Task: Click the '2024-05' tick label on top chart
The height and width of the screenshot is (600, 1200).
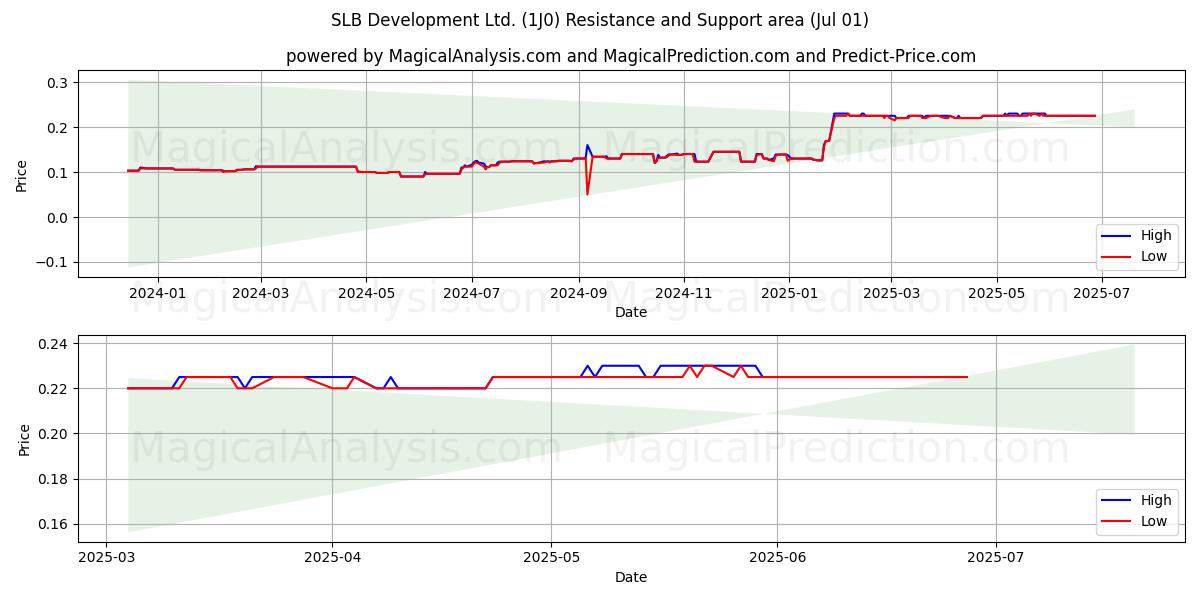Action: 365,293
